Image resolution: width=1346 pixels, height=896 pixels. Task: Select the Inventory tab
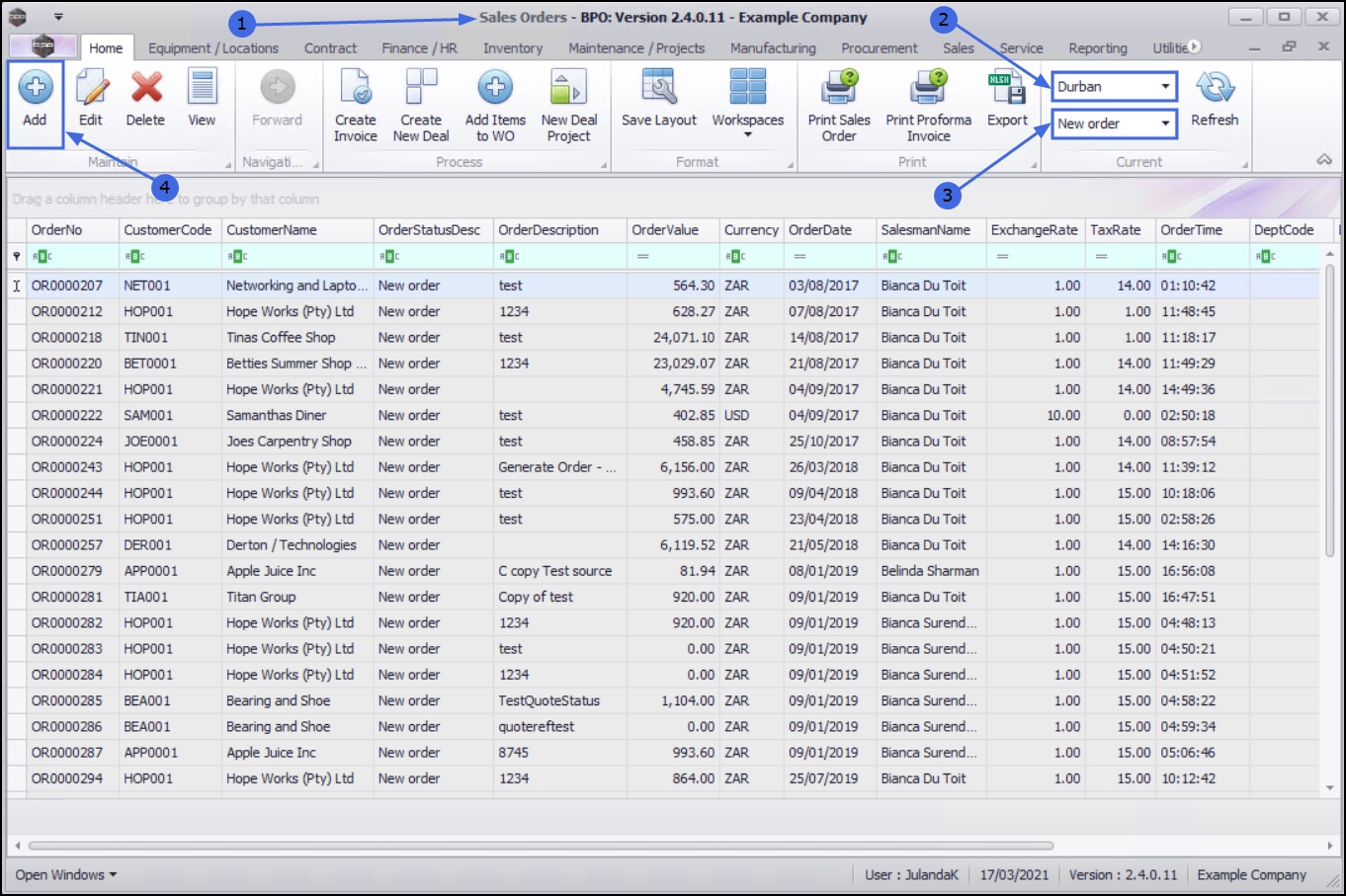click(x=513, y=48)
